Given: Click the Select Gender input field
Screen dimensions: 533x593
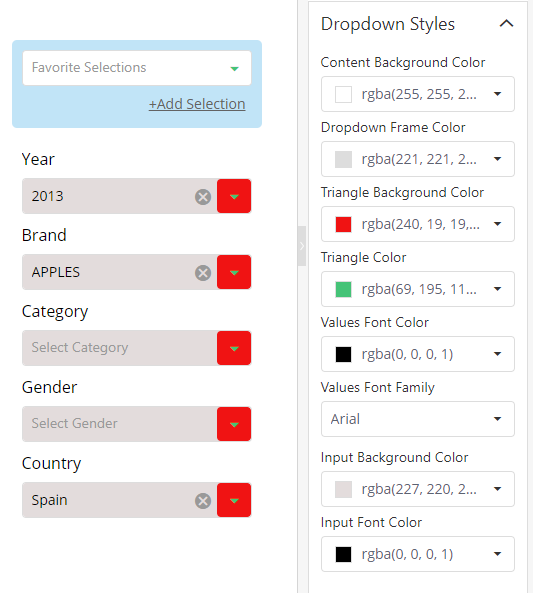Looking at the screenshot, I should pyautogui.click(x=120, y=424).
